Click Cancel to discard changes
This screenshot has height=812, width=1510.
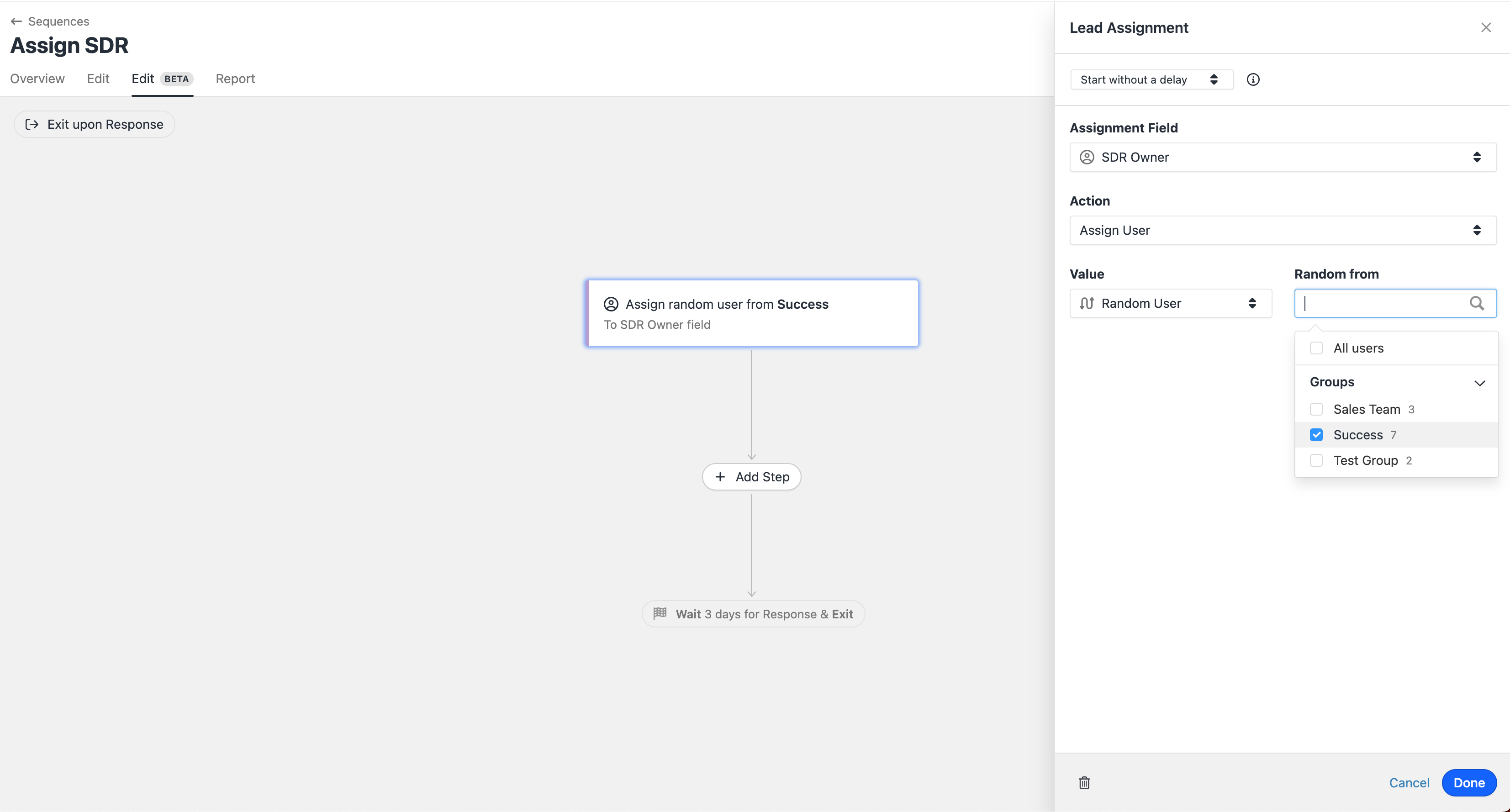1409,783
